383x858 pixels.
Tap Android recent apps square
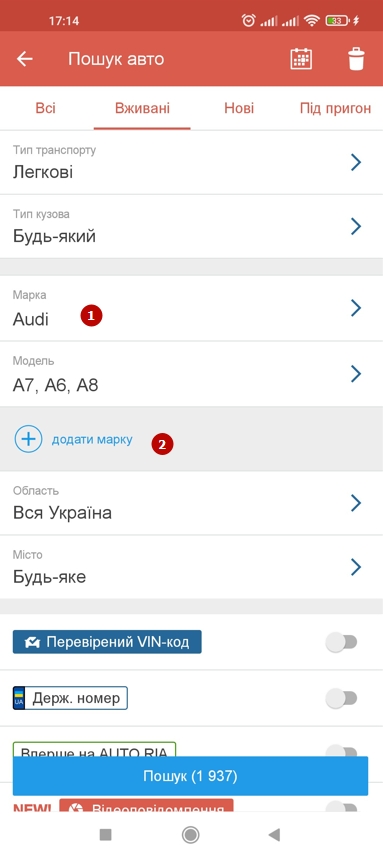106,834
